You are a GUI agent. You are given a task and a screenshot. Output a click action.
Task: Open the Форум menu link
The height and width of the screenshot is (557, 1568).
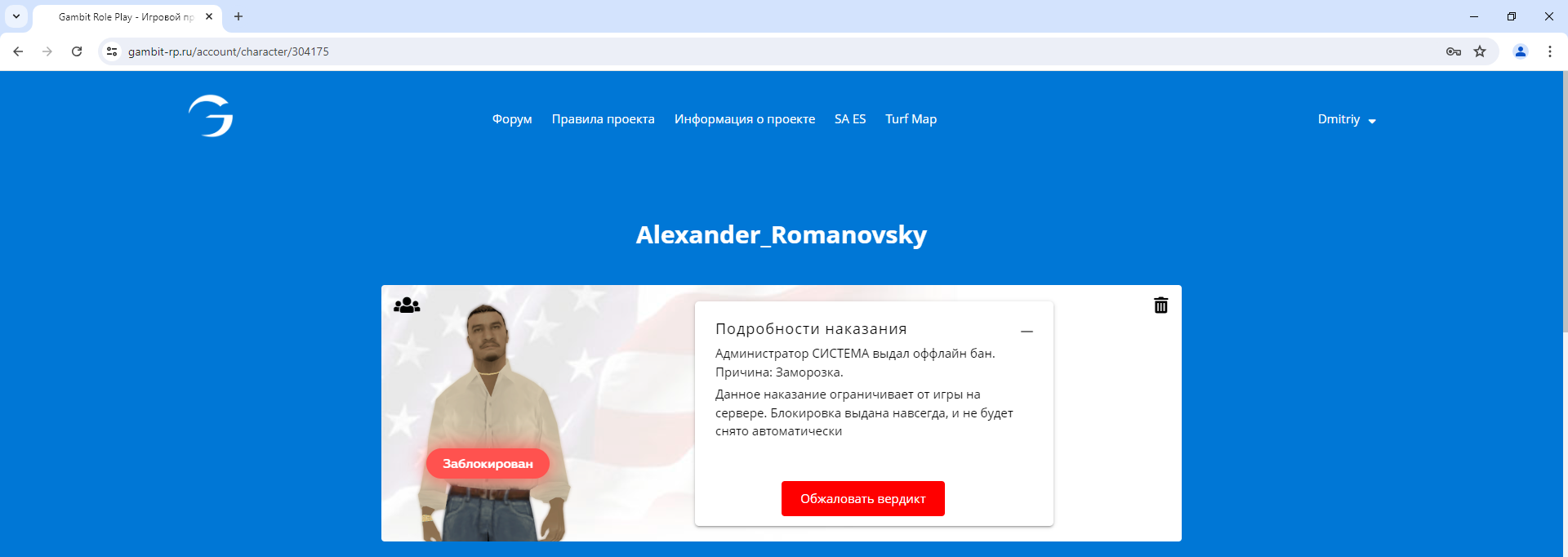coord(512,119)
